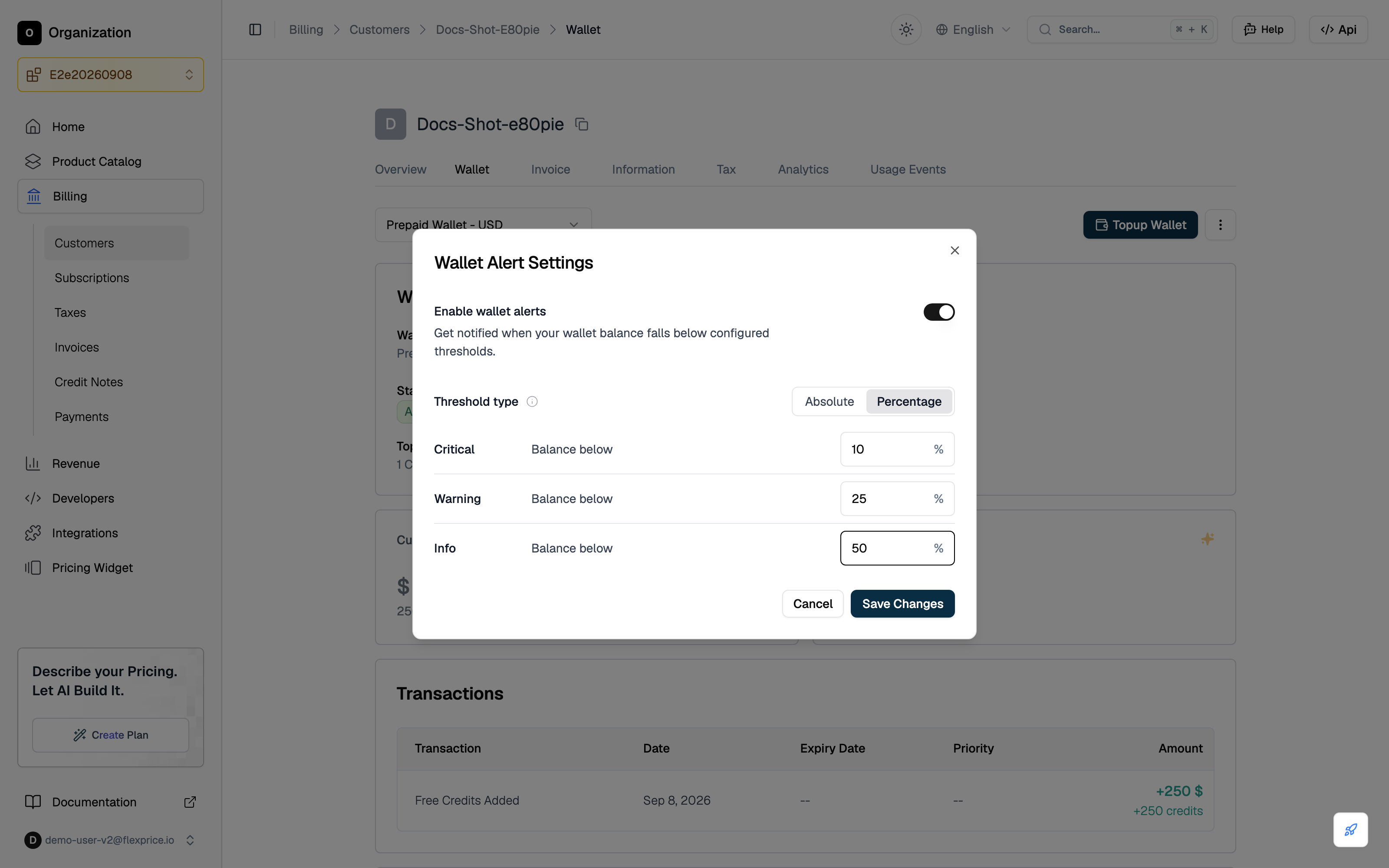1389x868 pixels.
Task: Select Absolute threshold type
Action: click(829, 401)
